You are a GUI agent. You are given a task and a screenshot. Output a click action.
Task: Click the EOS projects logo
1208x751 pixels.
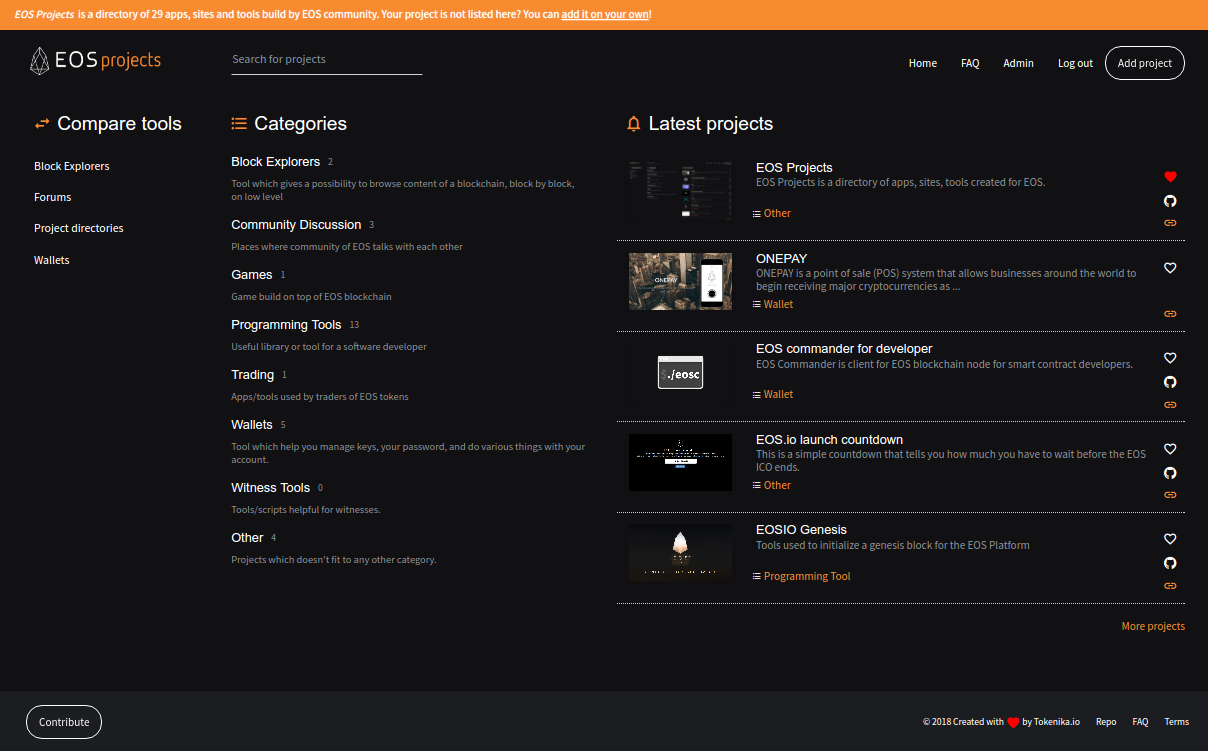click(x=96, y=61)
